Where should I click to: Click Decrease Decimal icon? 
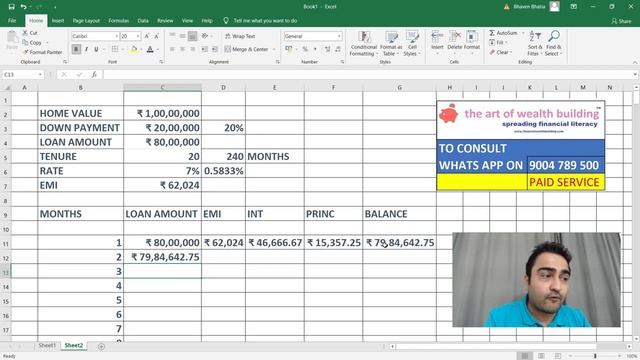(x=338, y=49)
